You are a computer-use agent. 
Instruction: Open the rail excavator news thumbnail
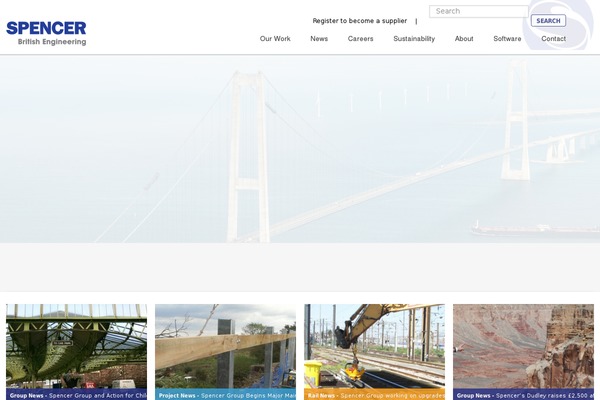click(375, 346)
